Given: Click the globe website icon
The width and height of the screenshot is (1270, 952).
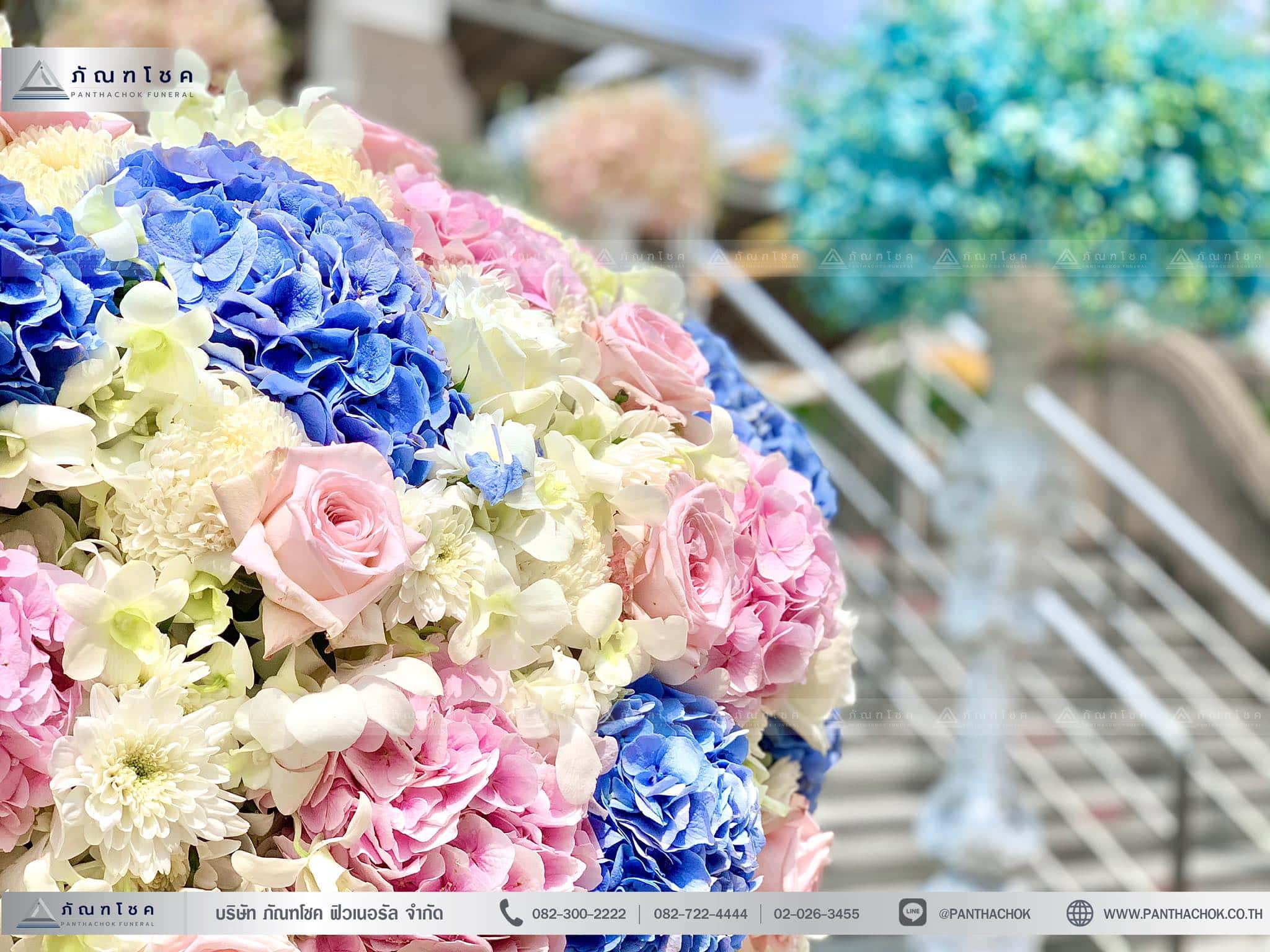Looking at the screenshot, I should (1080, 913).
